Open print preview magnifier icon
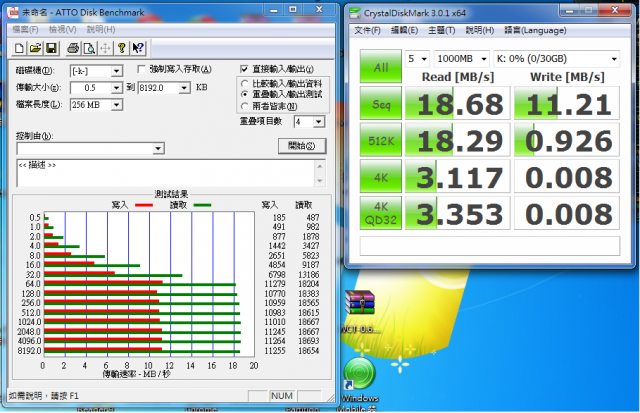Viewport: 640px width, 413px height. click(89, 48)
